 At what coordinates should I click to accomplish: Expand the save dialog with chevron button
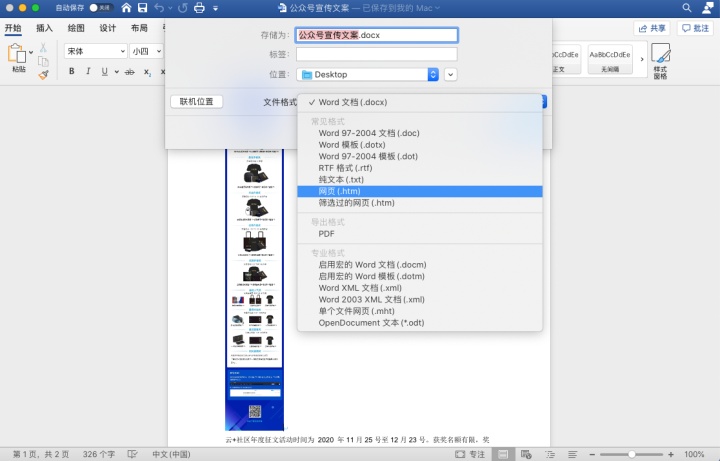450,74
